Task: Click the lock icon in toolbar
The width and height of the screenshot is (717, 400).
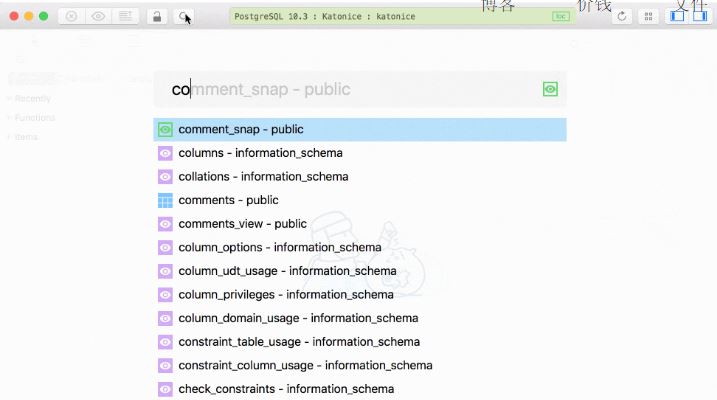Action: pyautogui.click(x=157, y=17)
